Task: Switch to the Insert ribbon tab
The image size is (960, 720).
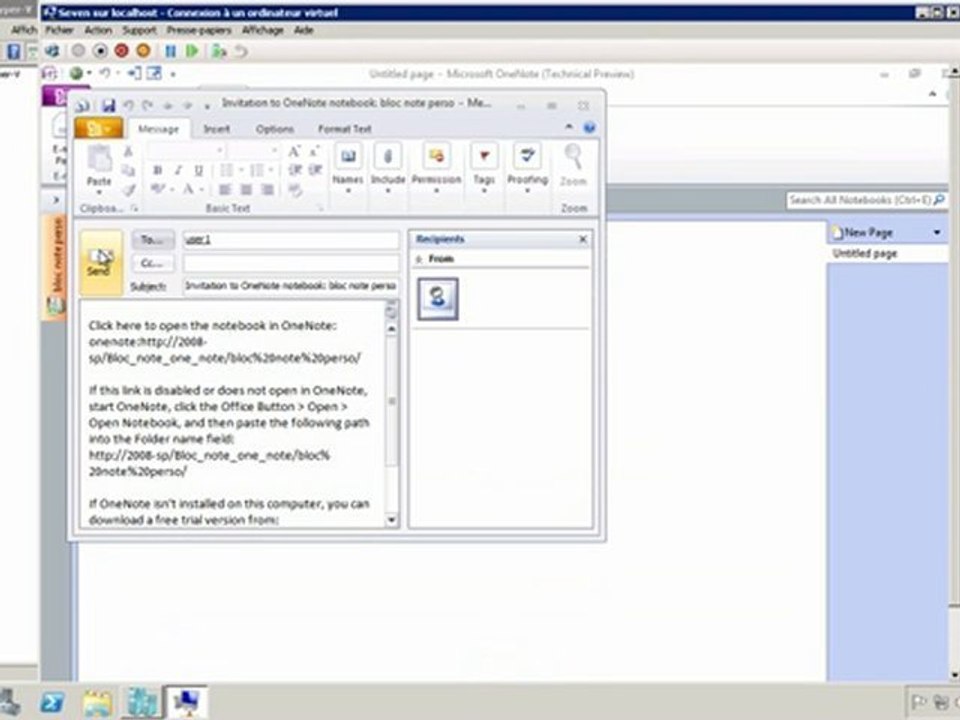Action: [x=217, y=129]
